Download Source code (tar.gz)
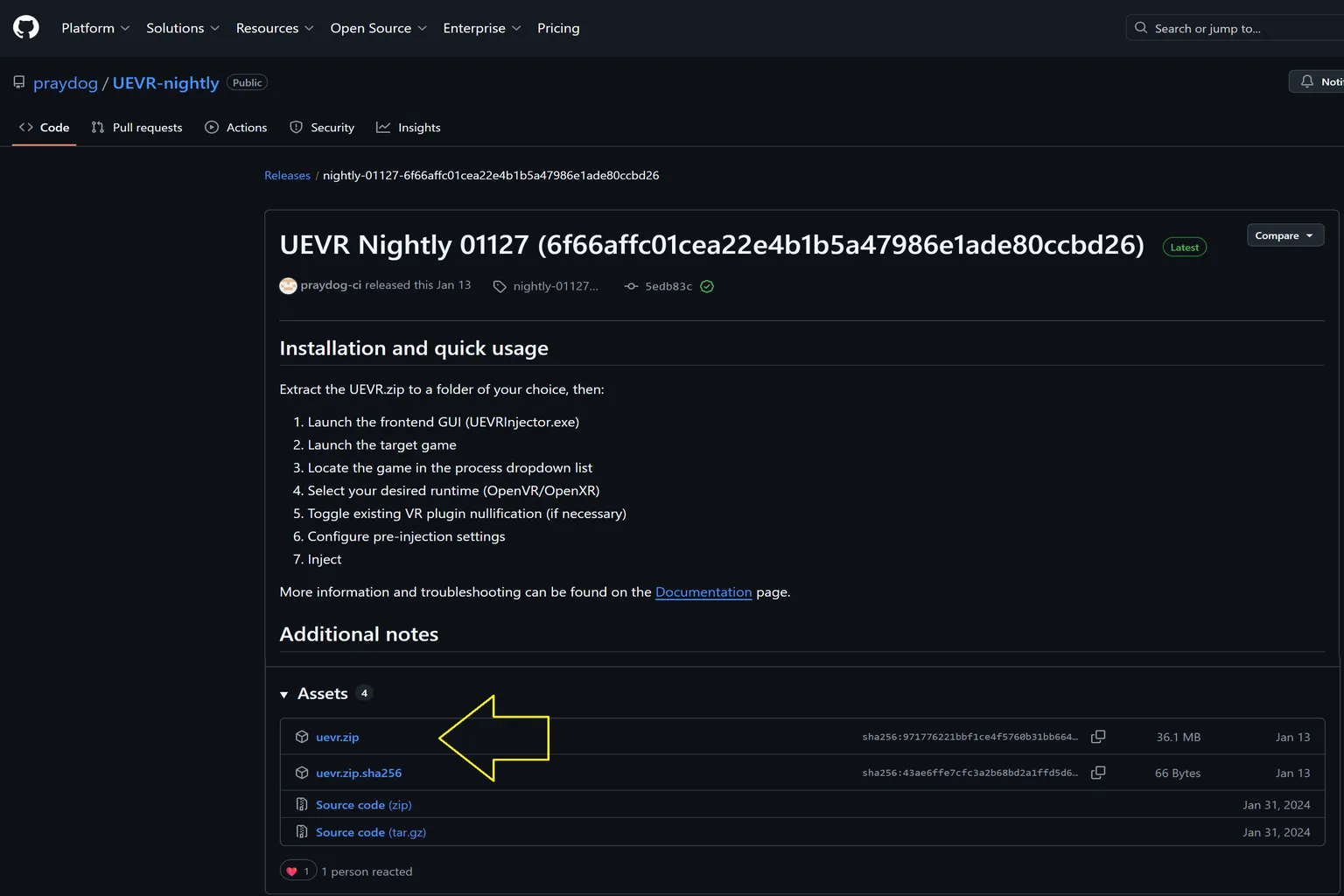This screenshot has height=896, width=1344. [371, 832]
